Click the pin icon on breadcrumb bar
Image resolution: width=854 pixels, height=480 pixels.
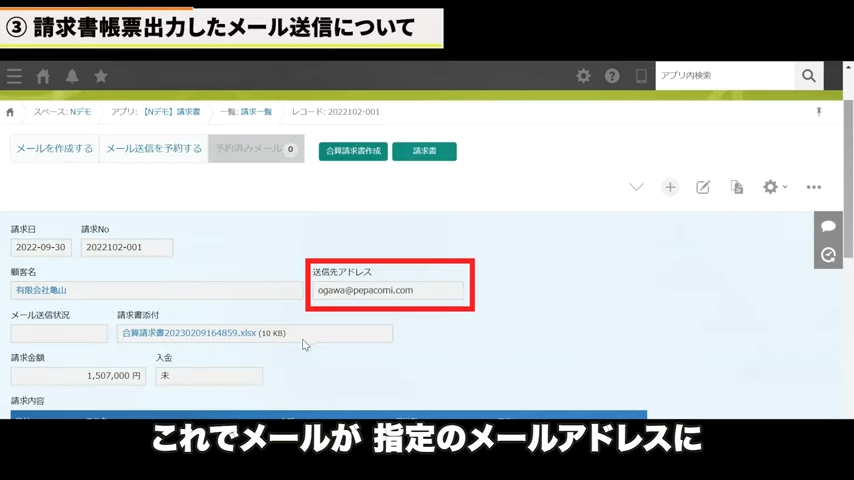819,112
